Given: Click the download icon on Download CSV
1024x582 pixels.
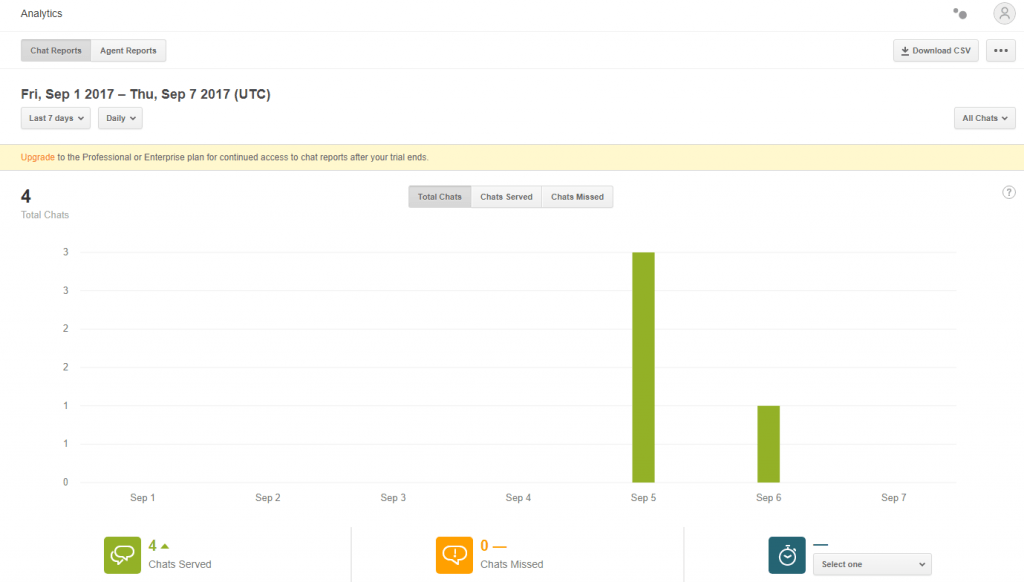Looking at the screenshot, I should click(906, 50).
